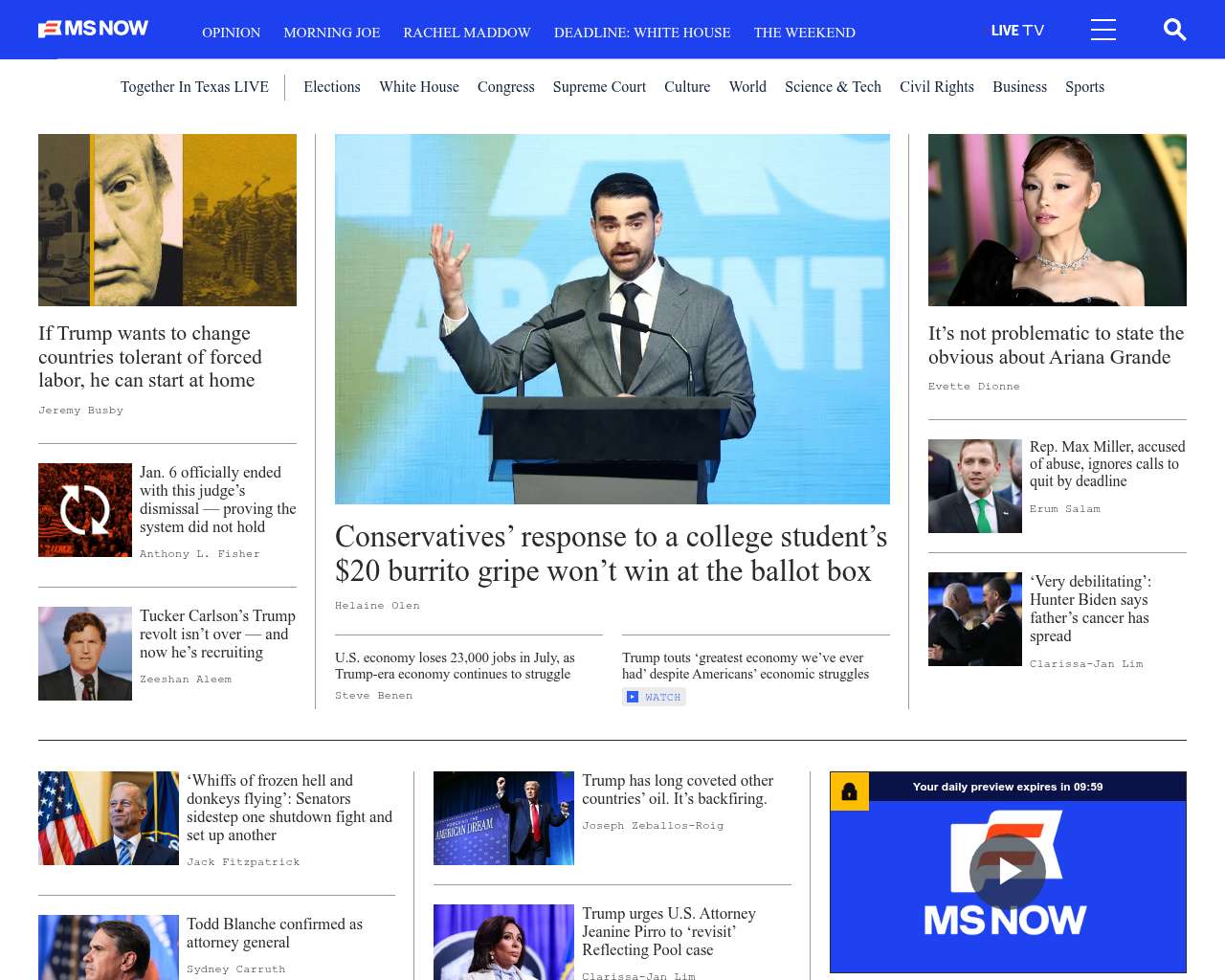Open the MORNING JOE menu item
The image size is (1225, 980).
click(331, 33)
